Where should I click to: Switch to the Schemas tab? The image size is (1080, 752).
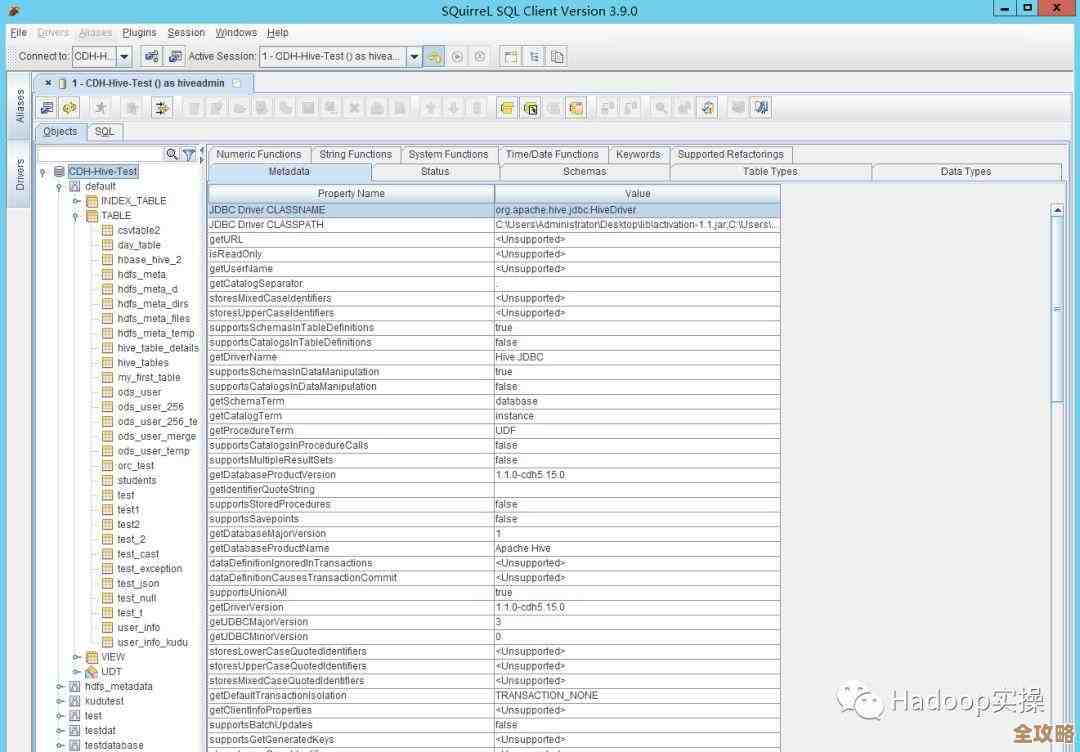point(584,172)
